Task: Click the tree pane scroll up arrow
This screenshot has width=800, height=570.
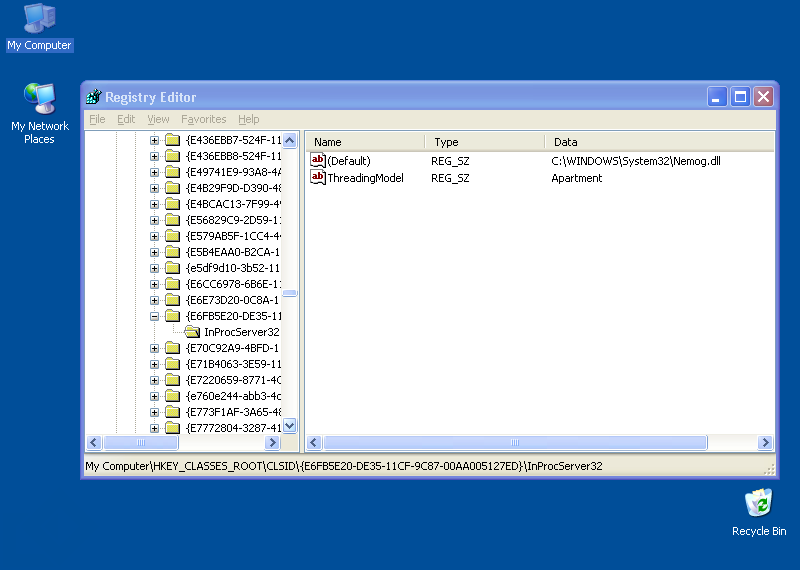Action: coord(289,140)
